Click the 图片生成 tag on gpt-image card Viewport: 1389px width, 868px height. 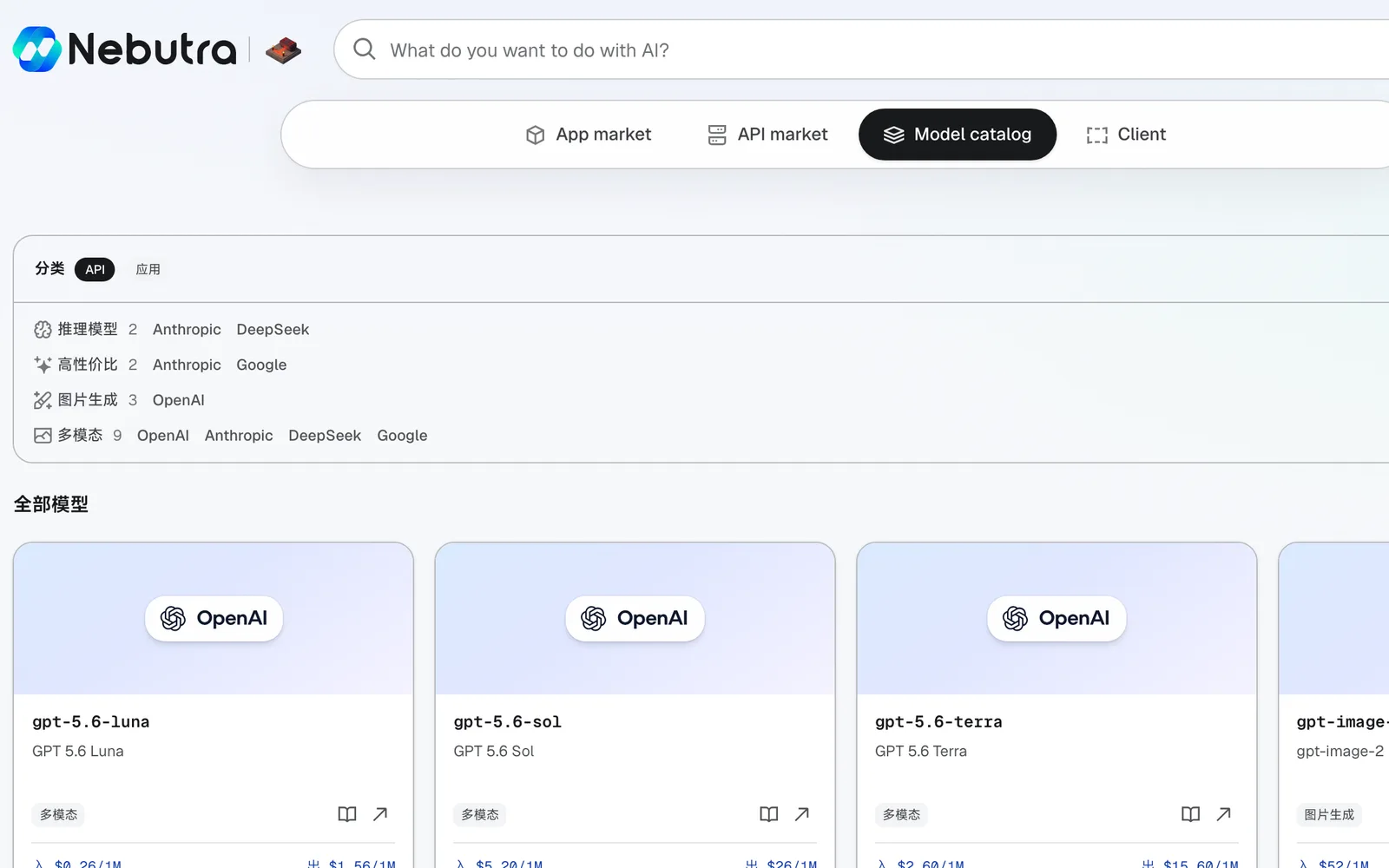coord(1329,814)
